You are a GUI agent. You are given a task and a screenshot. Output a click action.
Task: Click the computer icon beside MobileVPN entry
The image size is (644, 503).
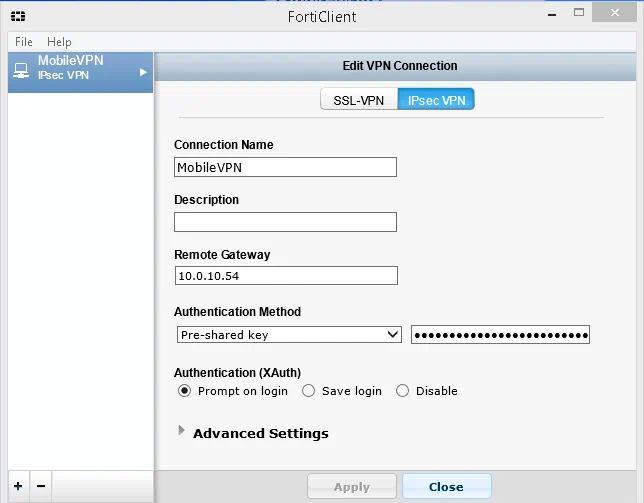tap(21, 71)
